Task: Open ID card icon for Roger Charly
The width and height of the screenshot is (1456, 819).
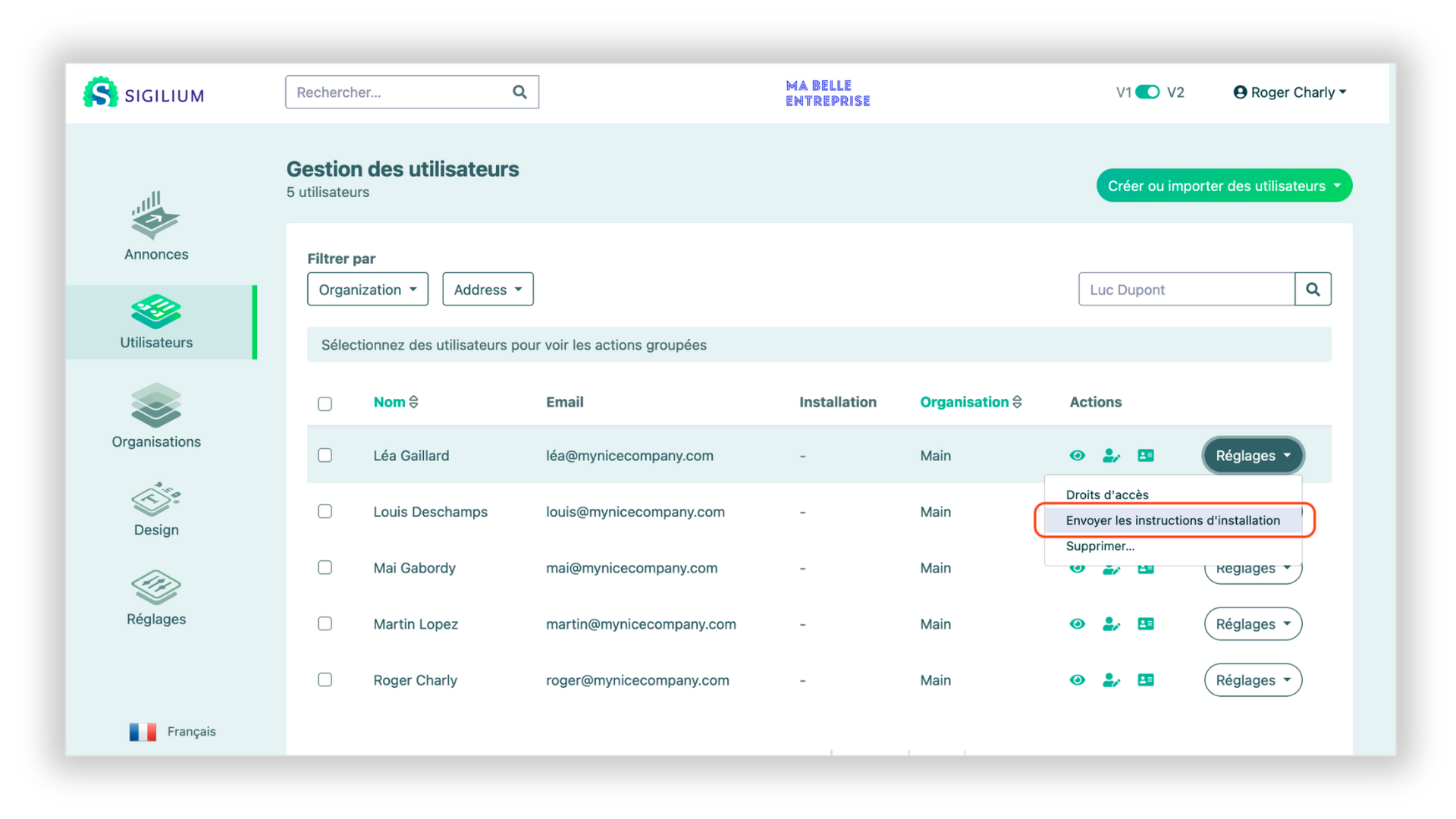Action: pyautogui.click(x=1146, y=680)
